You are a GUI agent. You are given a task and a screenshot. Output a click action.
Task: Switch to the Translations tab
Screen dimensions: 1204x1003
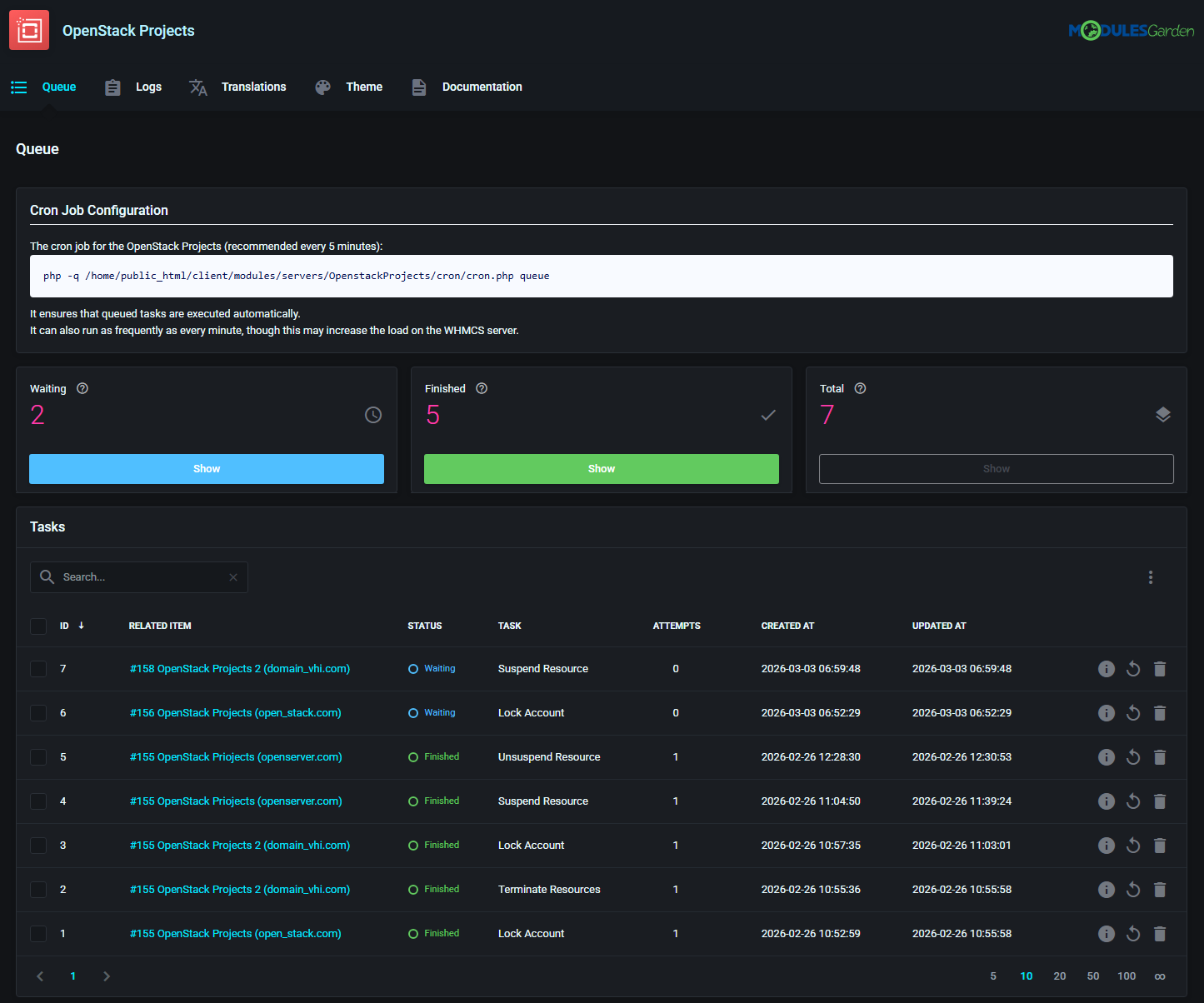coord(237,87)
